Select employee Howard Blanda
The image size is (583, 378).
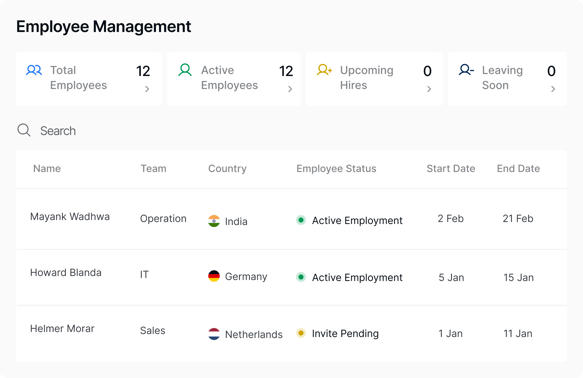click(65, 272)
